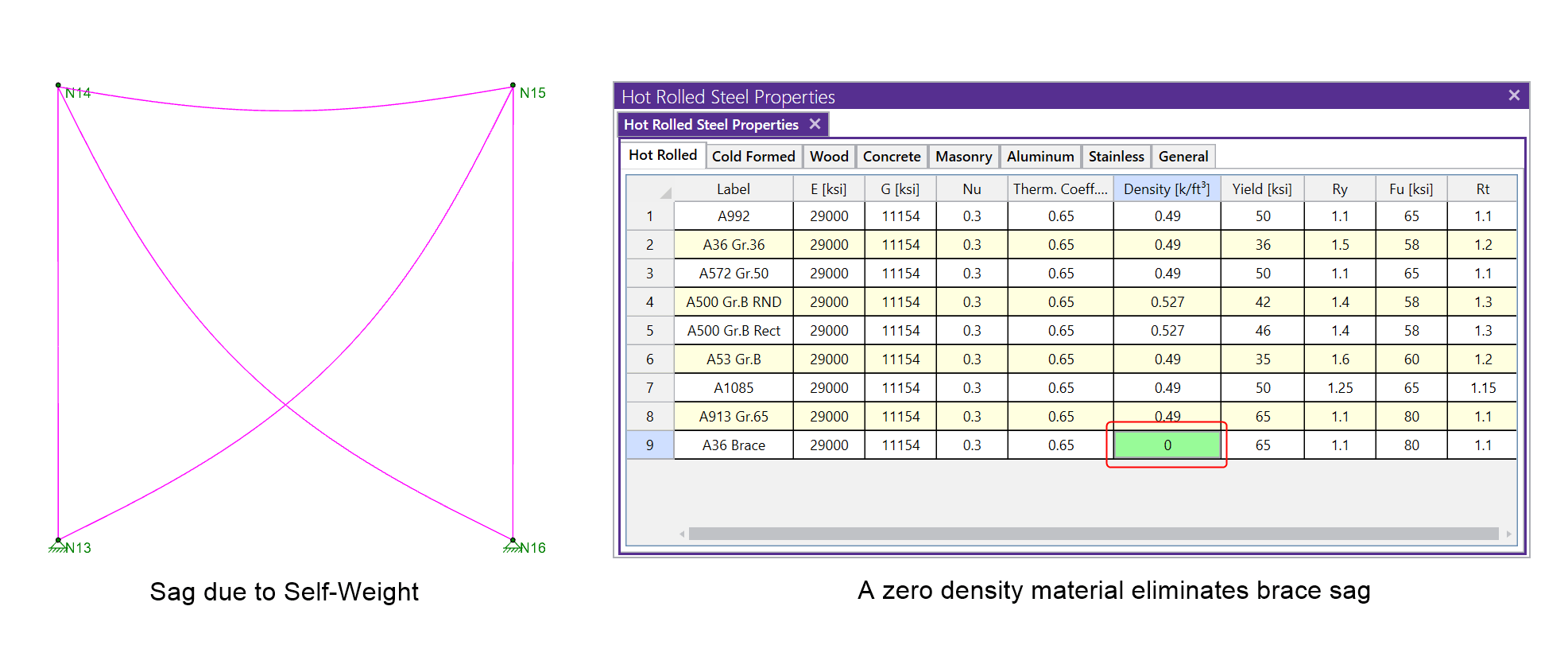Open the Aluminum tab
1568x645 pixels.
[1040, 157]
